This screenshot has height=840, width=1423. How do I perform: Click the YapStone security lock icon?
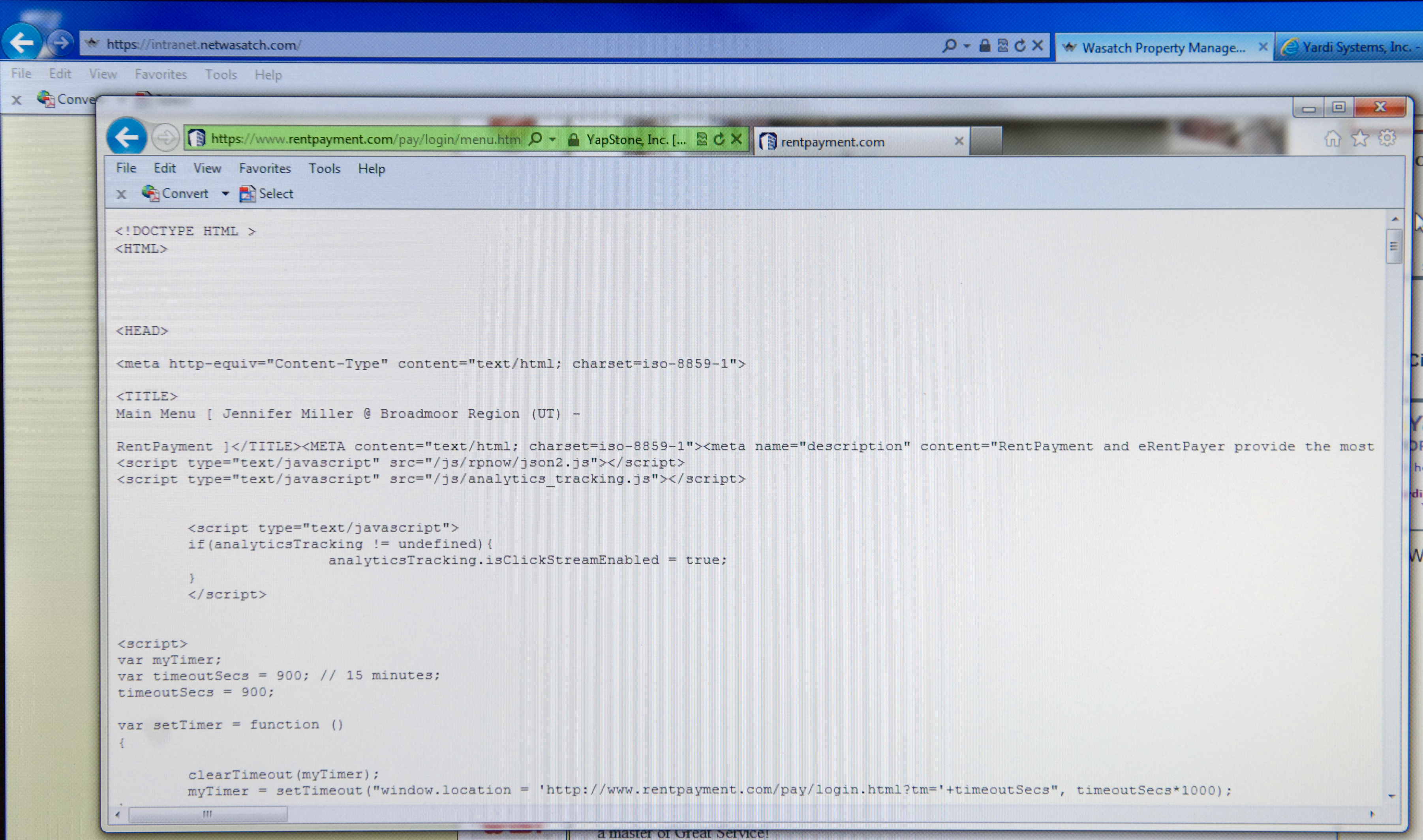[x=573, y=140]
